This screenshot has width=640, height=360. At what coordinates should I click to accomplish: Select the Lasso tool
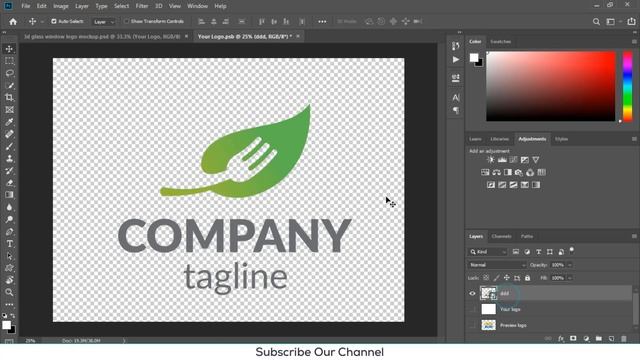click(x=9, y=73)
